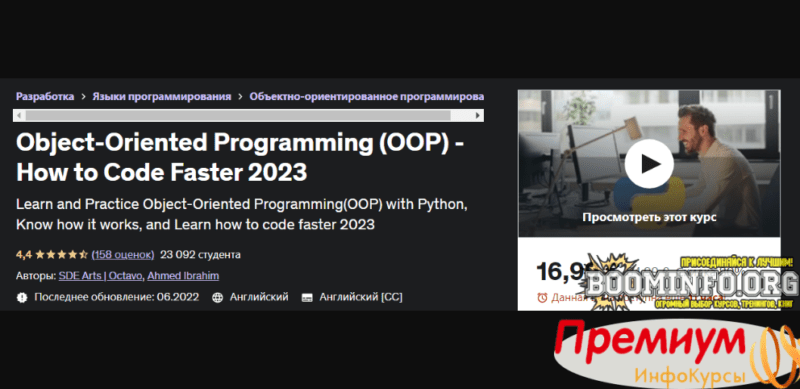Click chevron after Разработка breadcrumb
800x389 pixels.
[83, 96]
